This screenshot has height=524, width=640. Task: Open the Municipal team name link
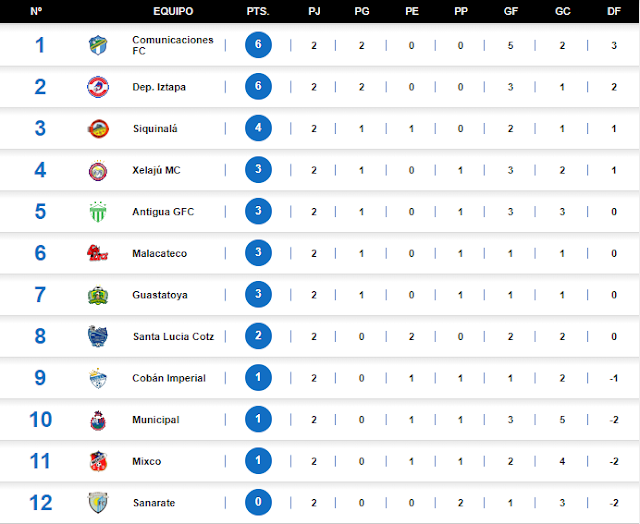coord(156,420)
